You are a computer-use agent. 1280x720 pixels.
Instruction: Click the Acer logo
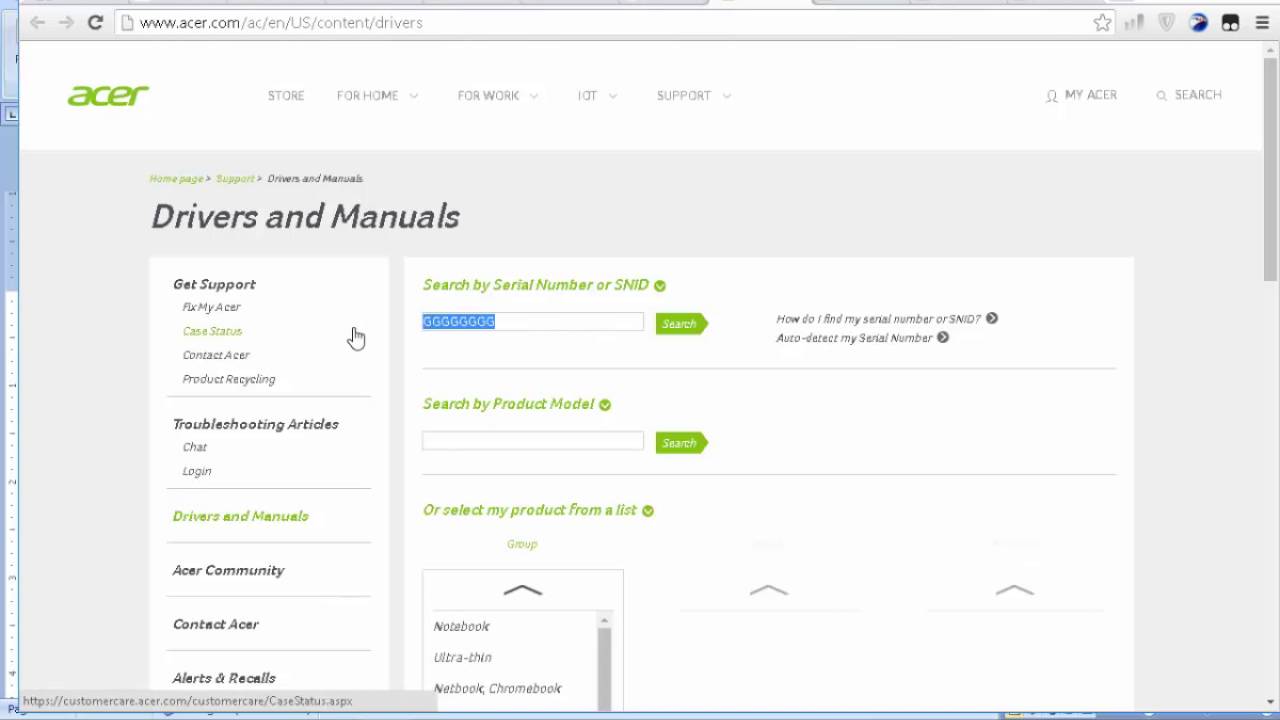click(108, 95)
